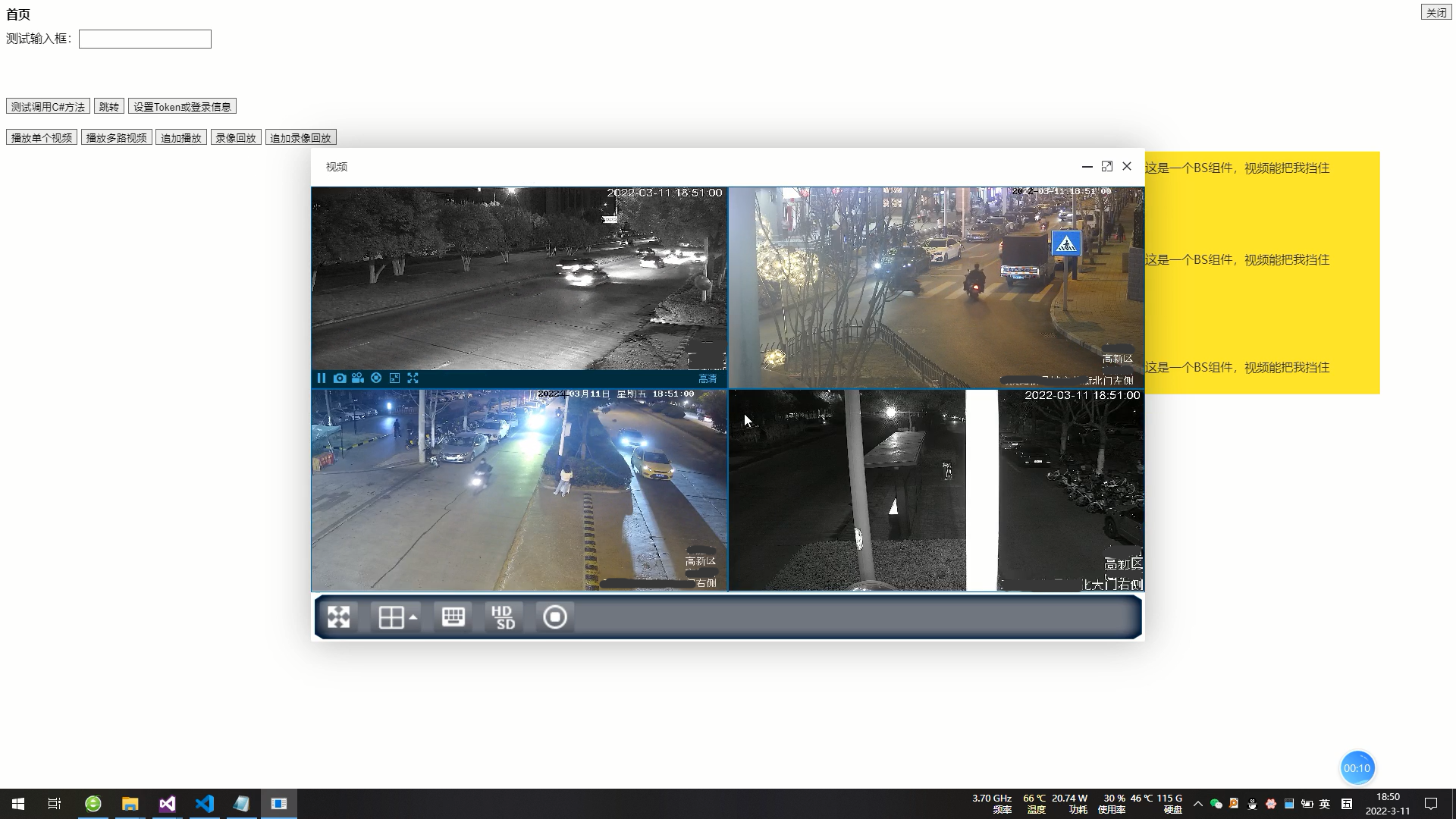The width and height of the screenshot is (1456, 819).
Task: Take snapshot with camera icon
Action: [340, 378]
